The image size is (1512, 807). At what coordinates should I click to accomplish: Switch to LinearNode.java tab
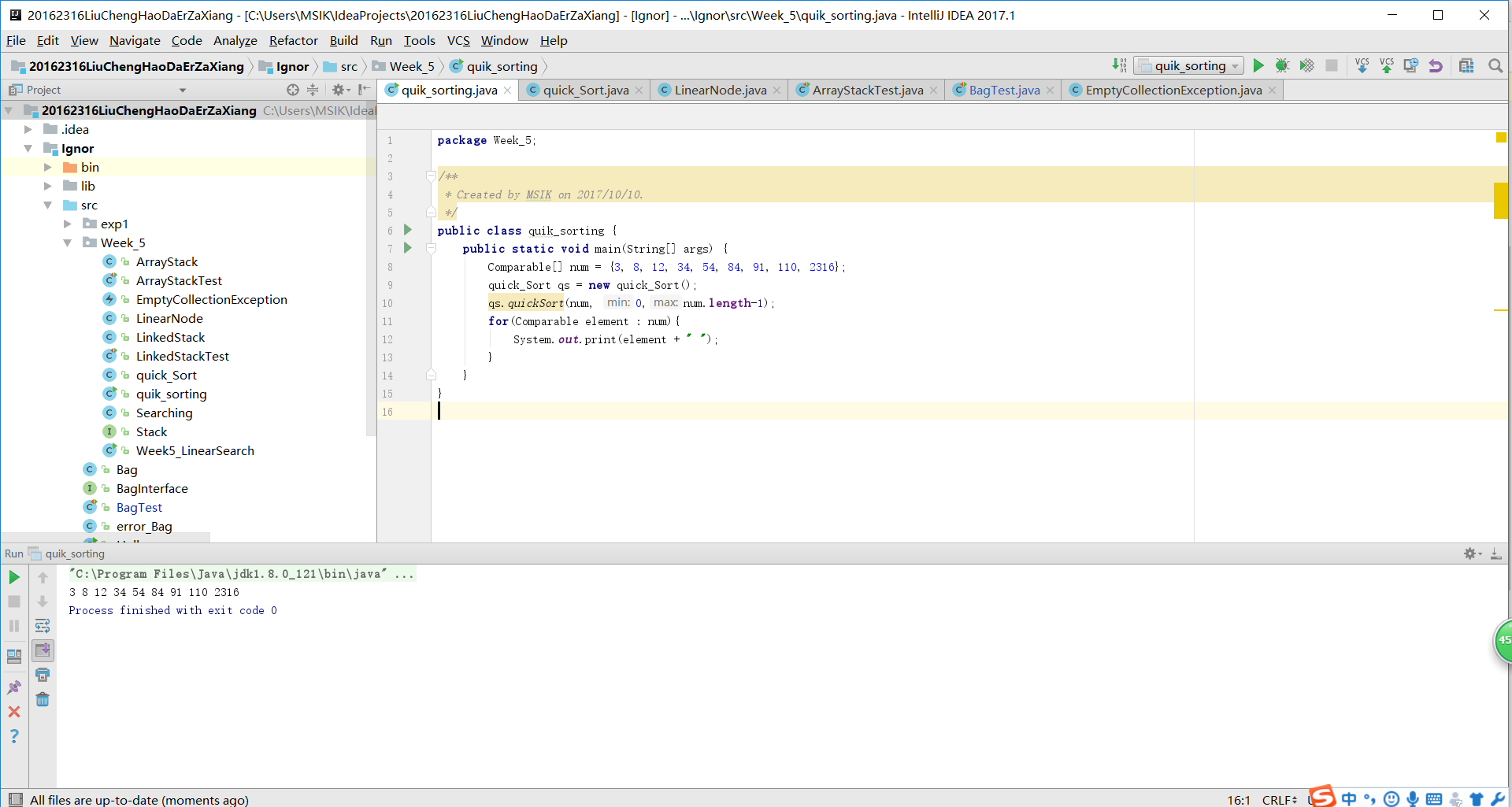(x=720, y=90)
